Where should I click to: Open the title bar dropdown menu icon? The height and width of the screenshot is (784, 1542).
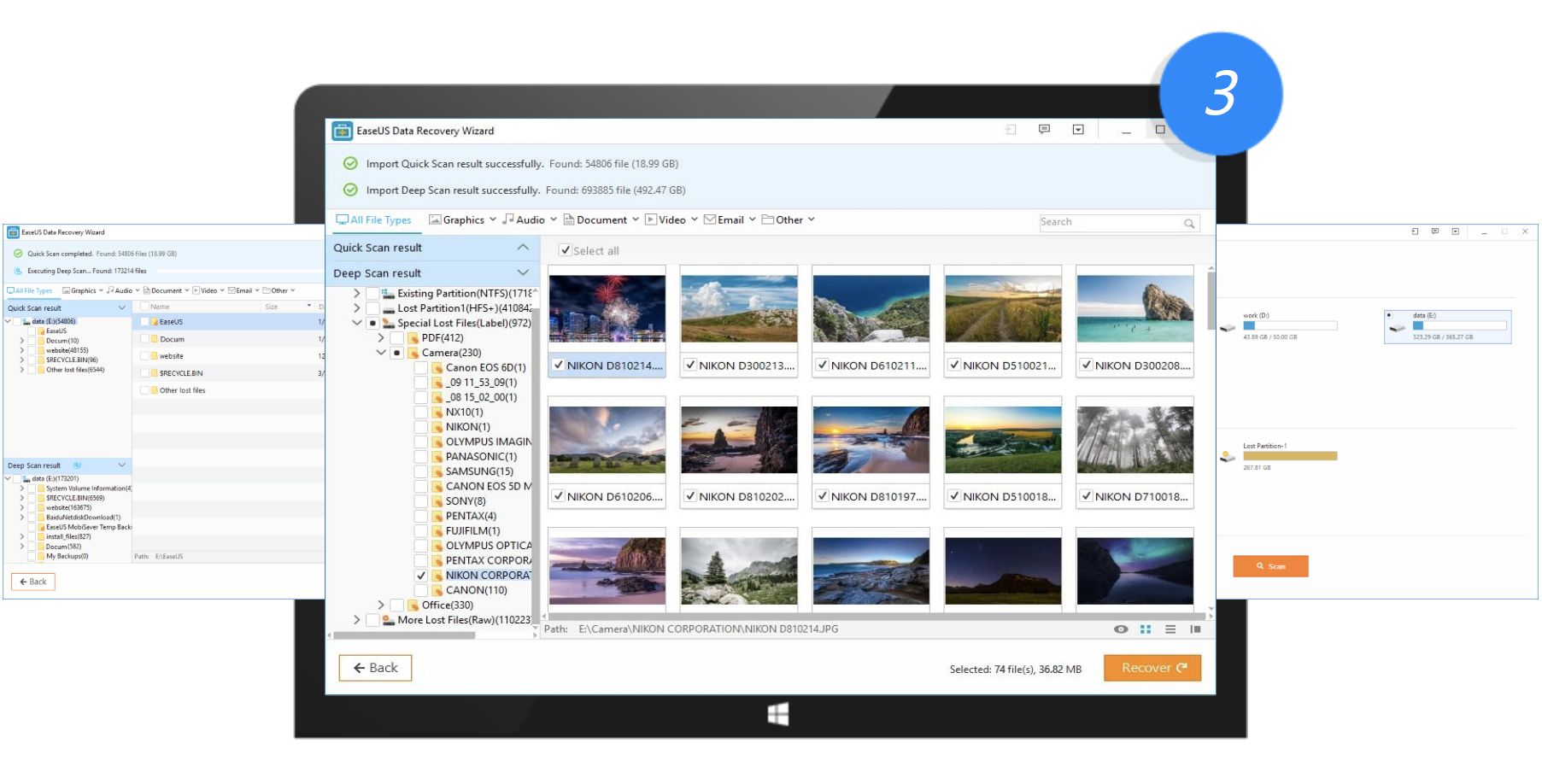click(1078, 130)
